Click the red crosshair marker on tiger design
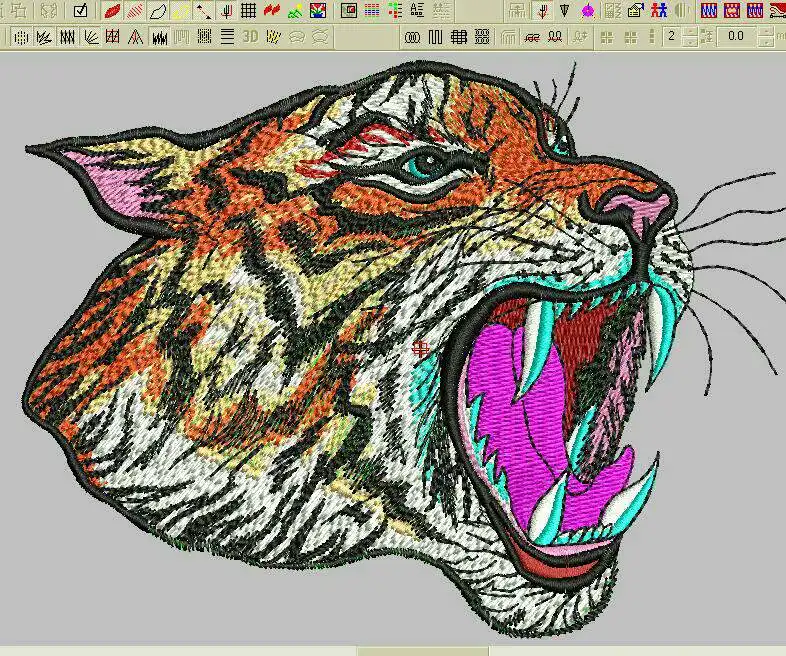 pos(421,348)
